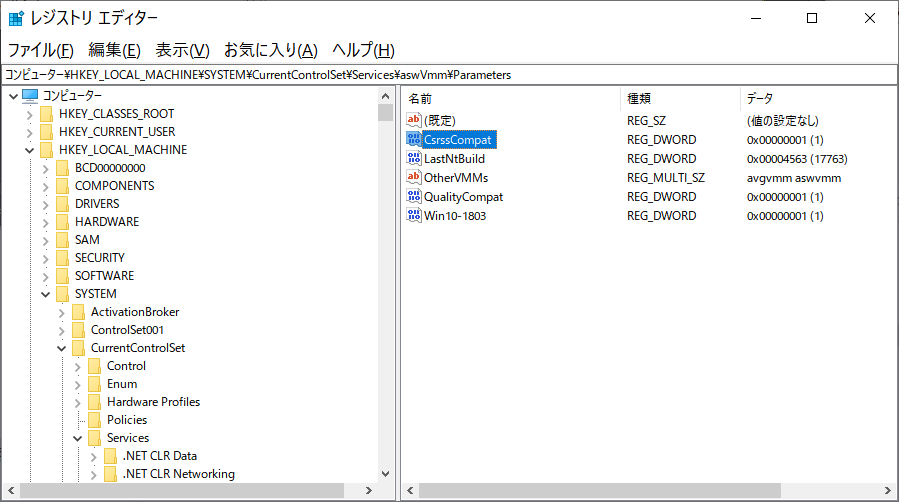Collapse the SYSTEM key
Screen dimensions: 899x502
click(x=45, y=295)
